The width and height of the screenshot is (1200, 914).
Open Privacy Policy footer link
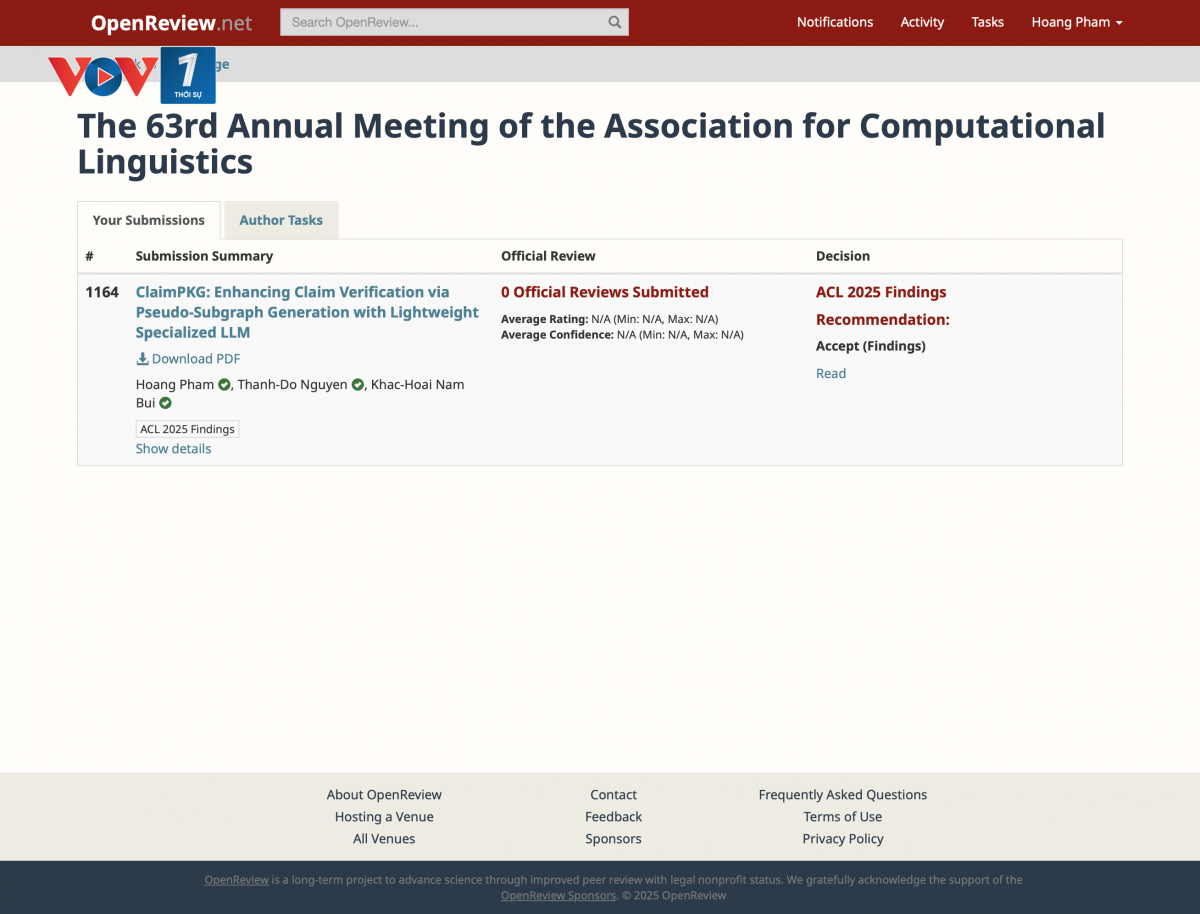[843, 839]
